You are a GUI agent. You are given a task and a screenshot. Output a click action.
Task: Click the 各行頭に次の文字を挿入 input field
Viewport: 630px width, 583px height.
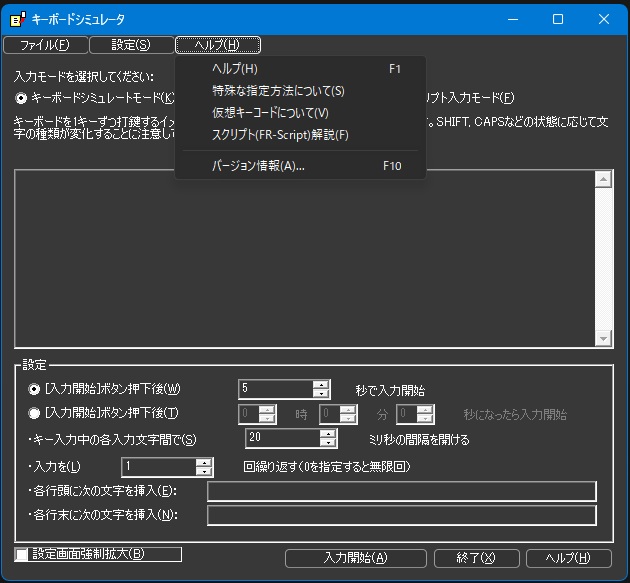[401, 491]
